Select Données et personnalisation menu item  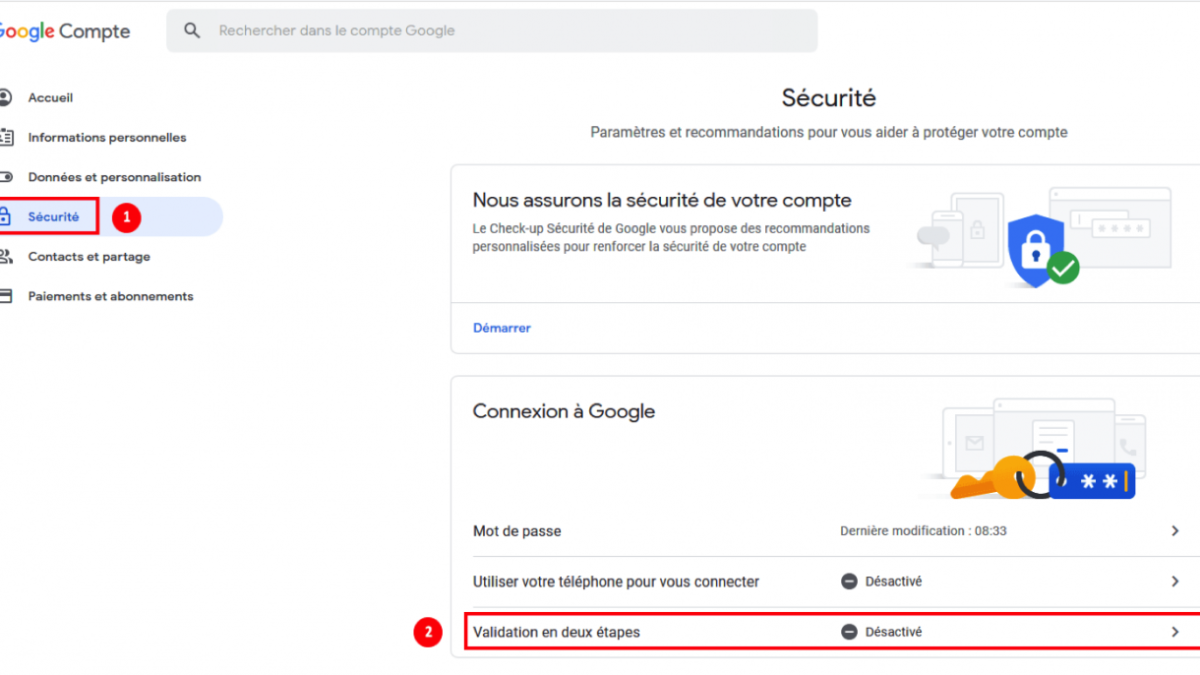pyautogui.click(x=114, y=177)
